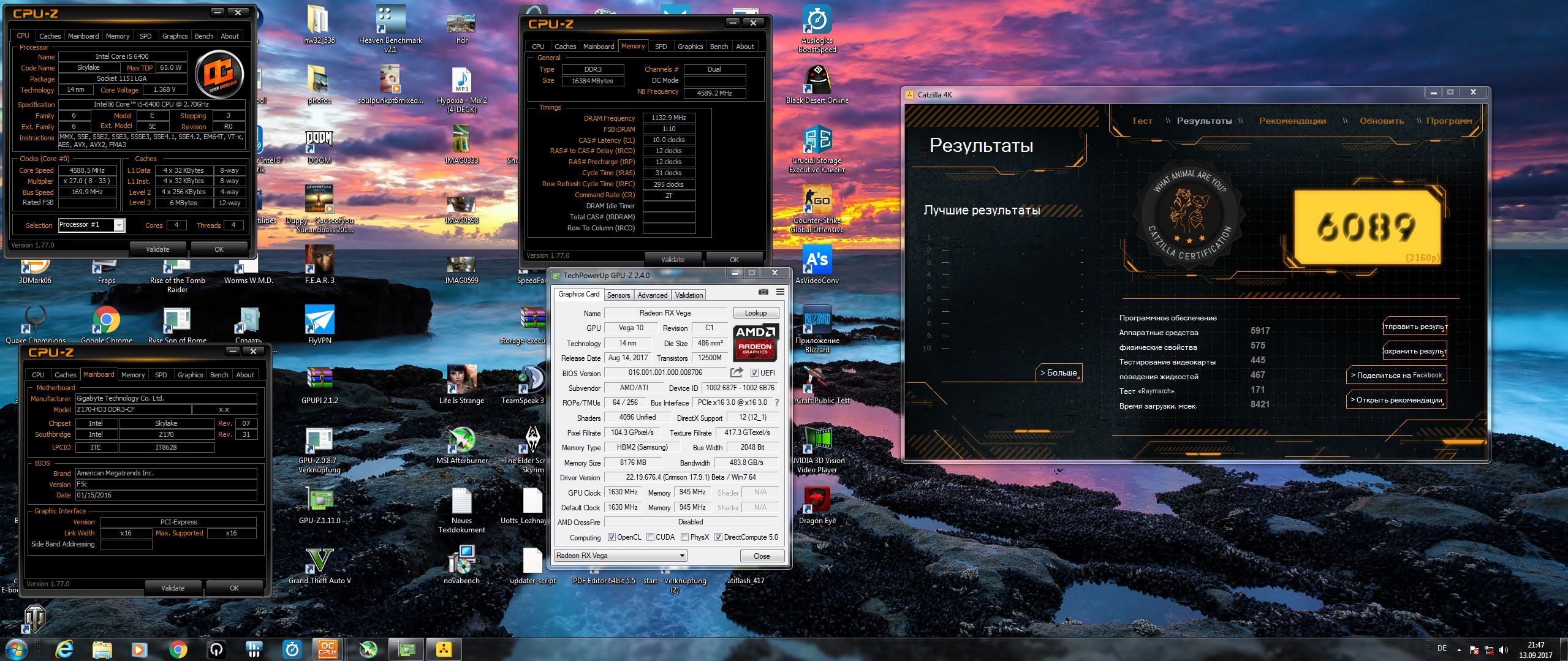The image size is (1568, 661).
Task: Click the Отправить результат button in Catzilla
Action: [x=1415, y=327]
